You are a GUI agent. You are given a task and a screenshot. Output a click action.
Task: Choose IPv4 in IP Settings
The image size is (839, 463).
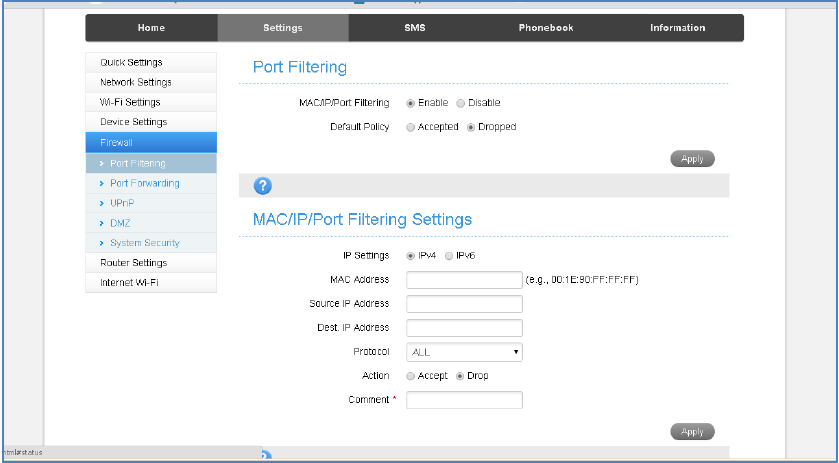click(x=410, y=256)
